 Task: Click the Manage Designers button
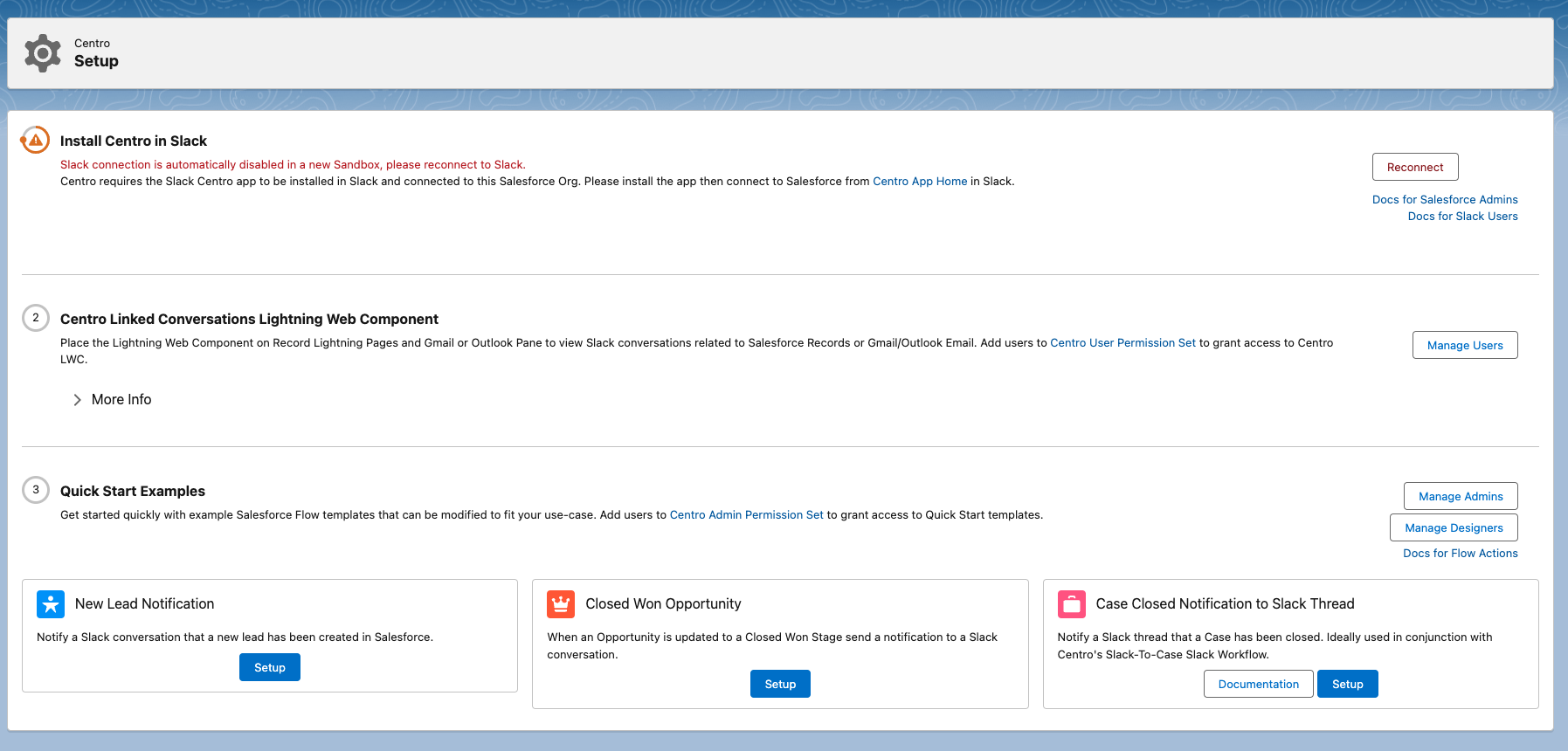point(1454,527)
